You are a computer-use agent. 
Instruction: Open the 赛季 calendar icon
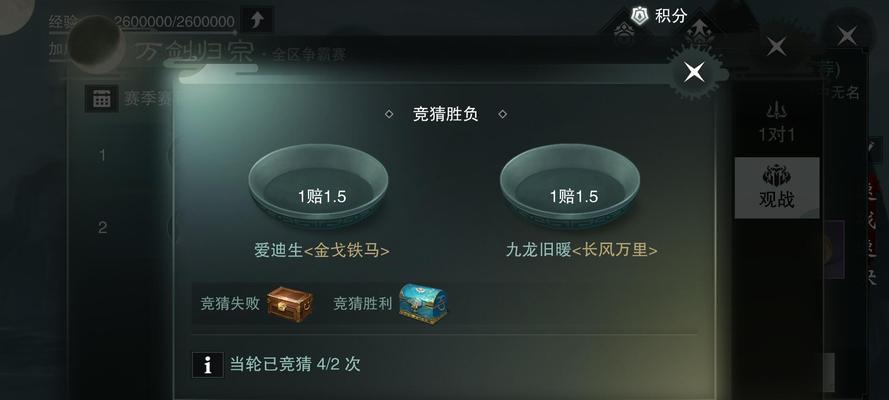point(101,99)
